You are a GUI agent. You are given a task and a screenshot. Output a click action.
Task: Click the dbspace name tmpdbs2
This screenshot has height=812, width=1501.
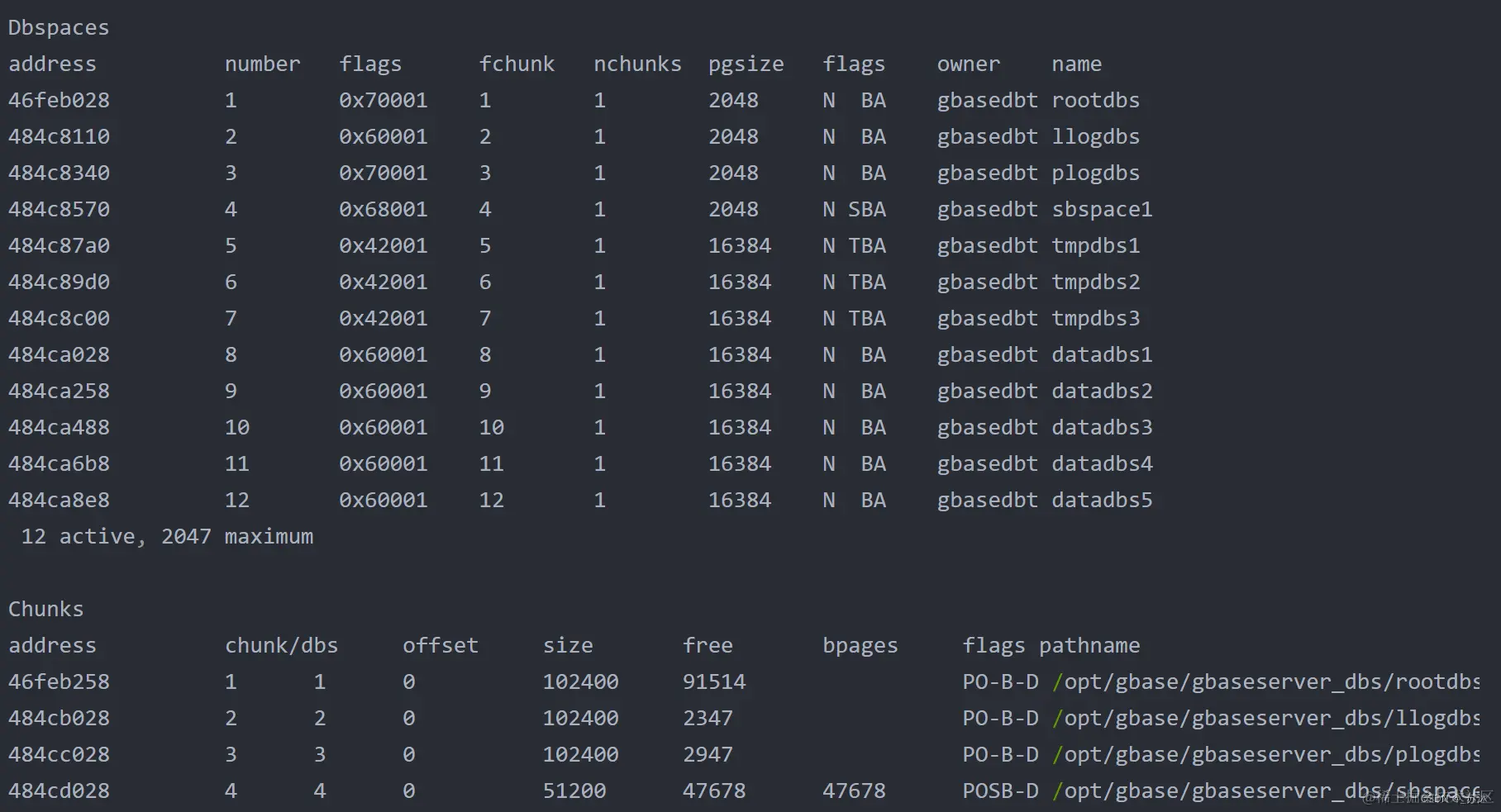1095,283
